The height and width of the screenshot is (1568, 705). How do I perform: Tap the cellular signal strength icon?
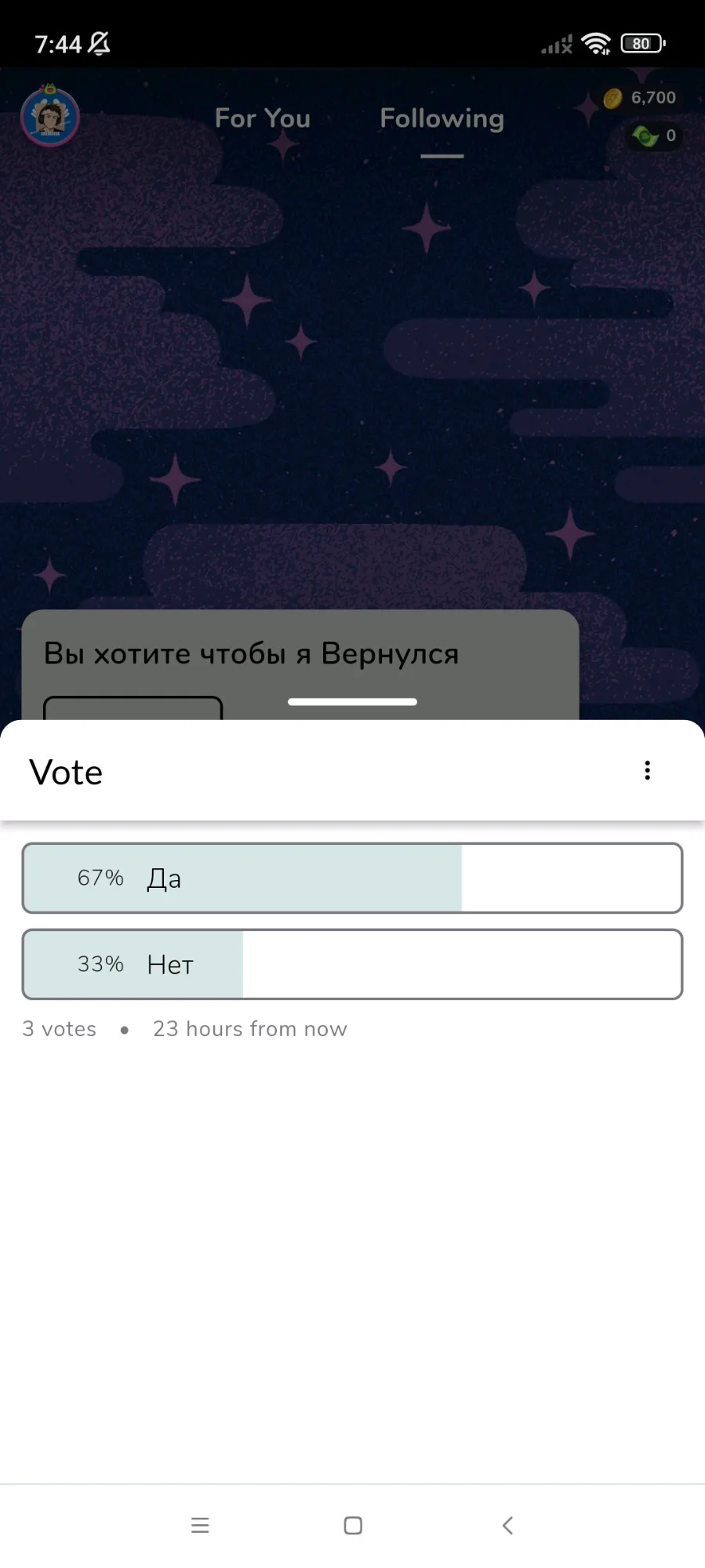click(557, 45)
